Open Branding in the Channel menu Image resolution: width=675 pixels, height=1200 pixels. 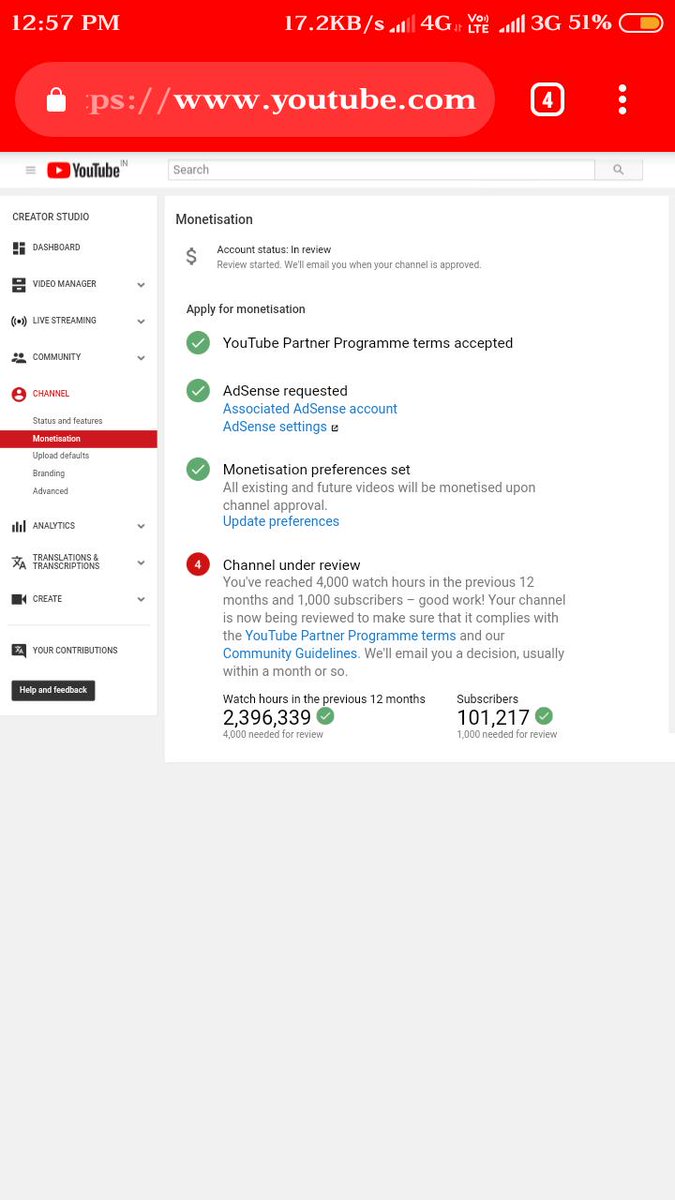[48, 473]
